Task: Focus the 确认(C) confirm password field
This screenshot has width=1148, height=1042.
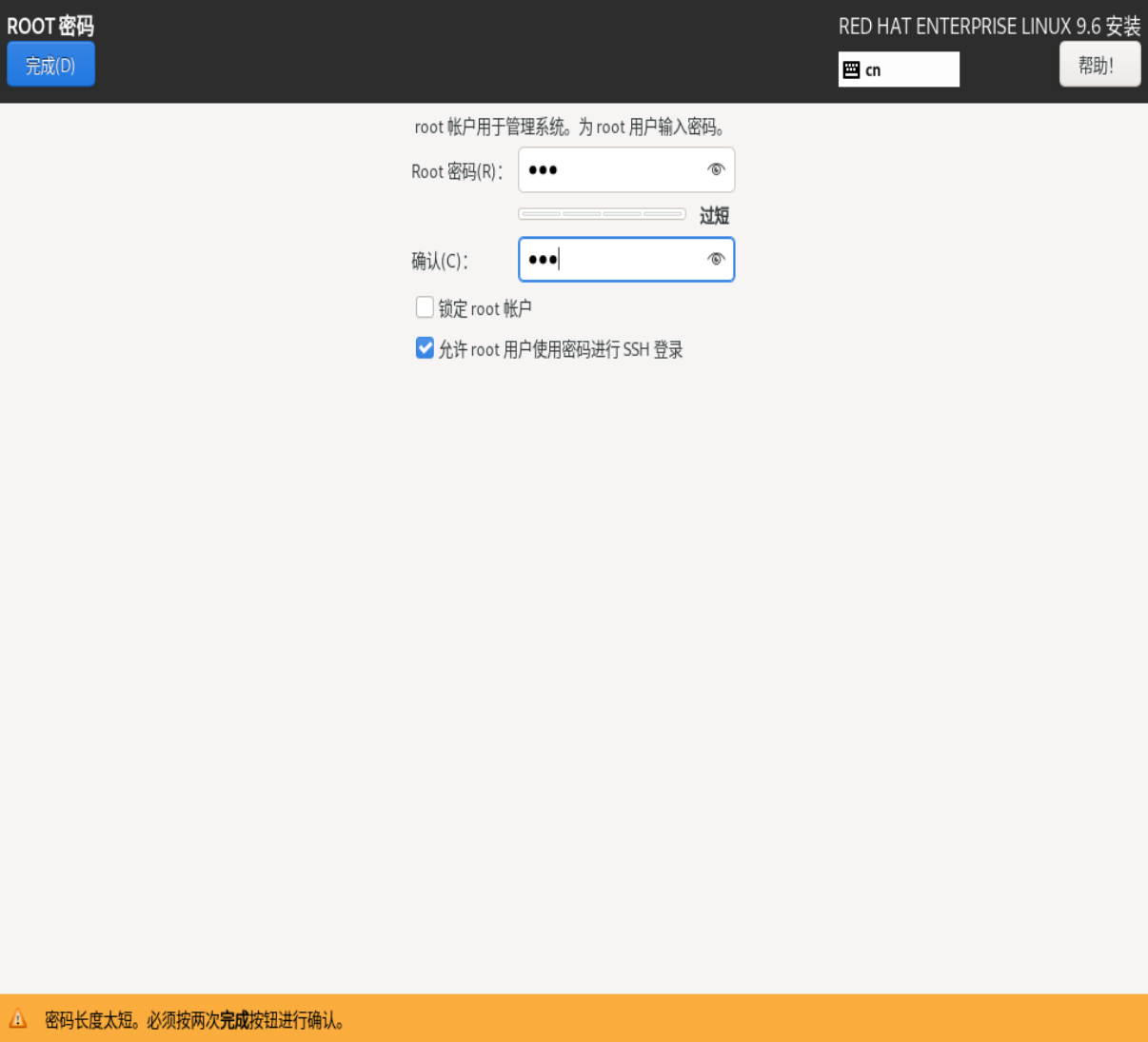Action: coord(626,260)
